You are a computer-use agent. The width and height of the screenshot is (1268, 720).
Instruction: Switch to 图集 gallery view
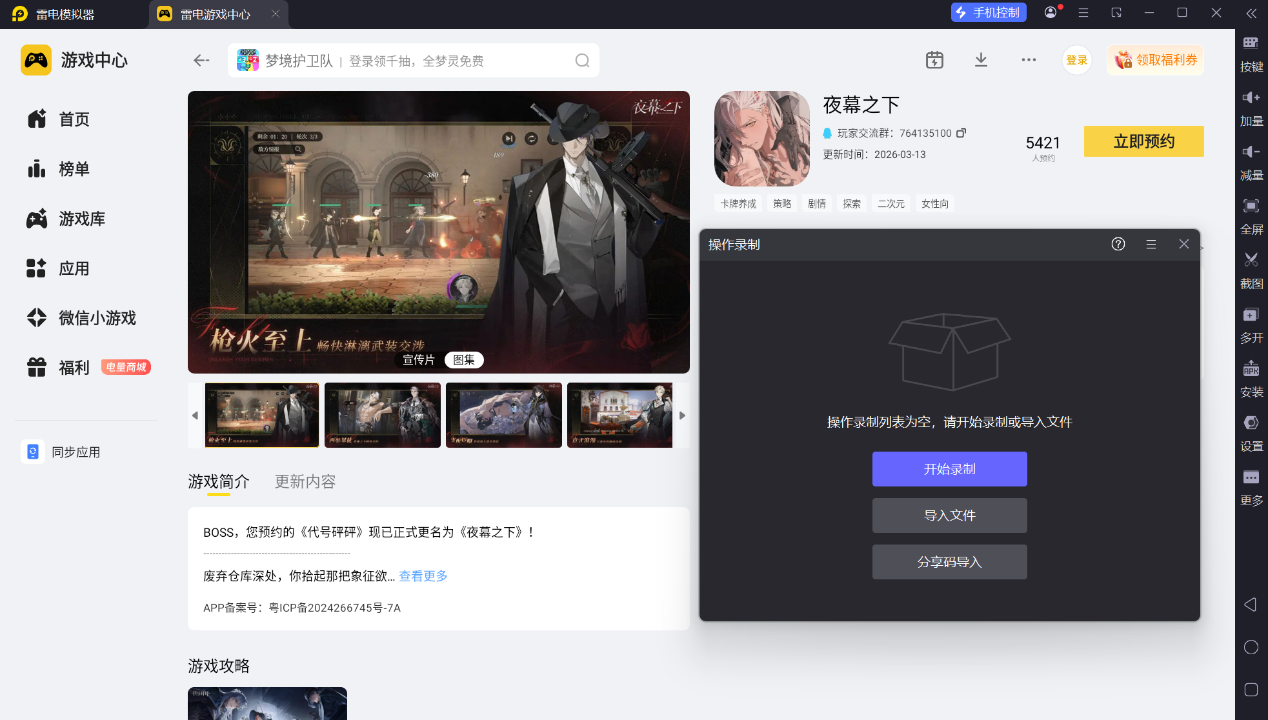click(464, 360)
